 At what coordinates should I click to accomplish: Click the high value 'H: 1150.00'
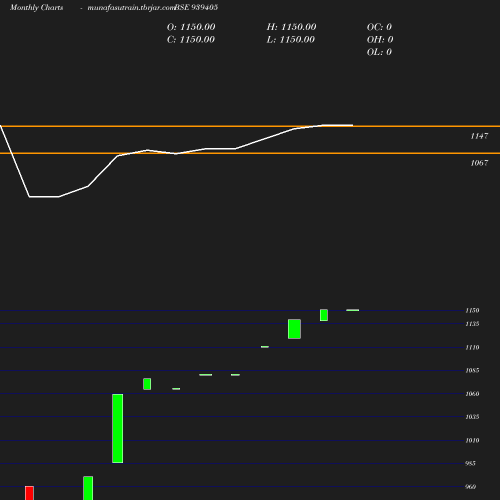point(291,27)
